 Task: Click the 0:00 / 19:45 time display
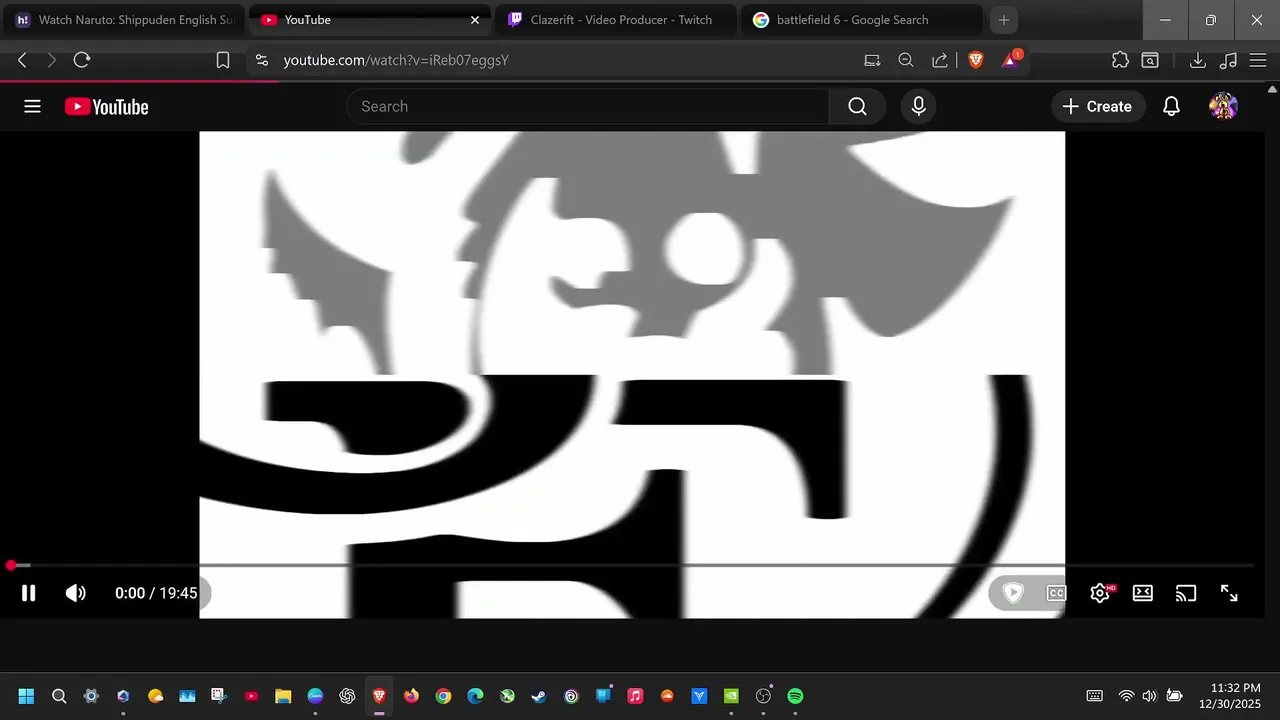click(156, 593)
